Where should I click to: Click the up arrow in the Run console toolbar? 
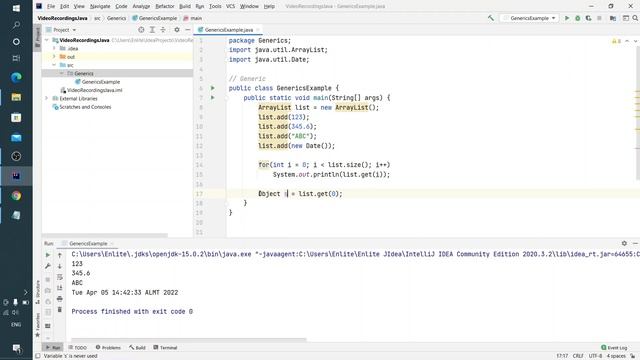coord(60,255)
